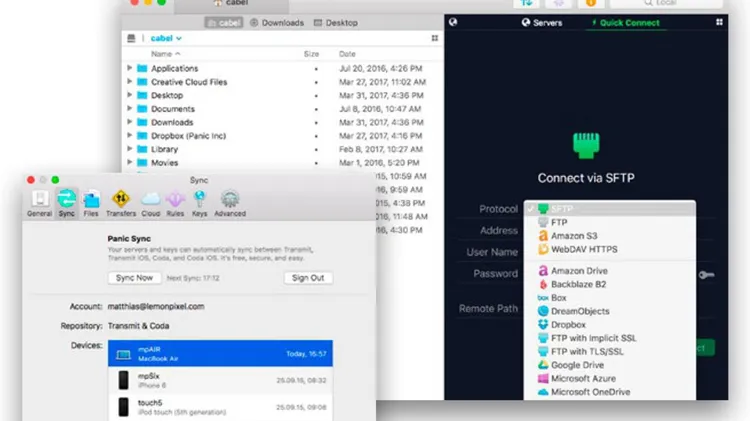Click Sync Now button
This screenshot has height=421, width=750.
[x=134, y=278]
